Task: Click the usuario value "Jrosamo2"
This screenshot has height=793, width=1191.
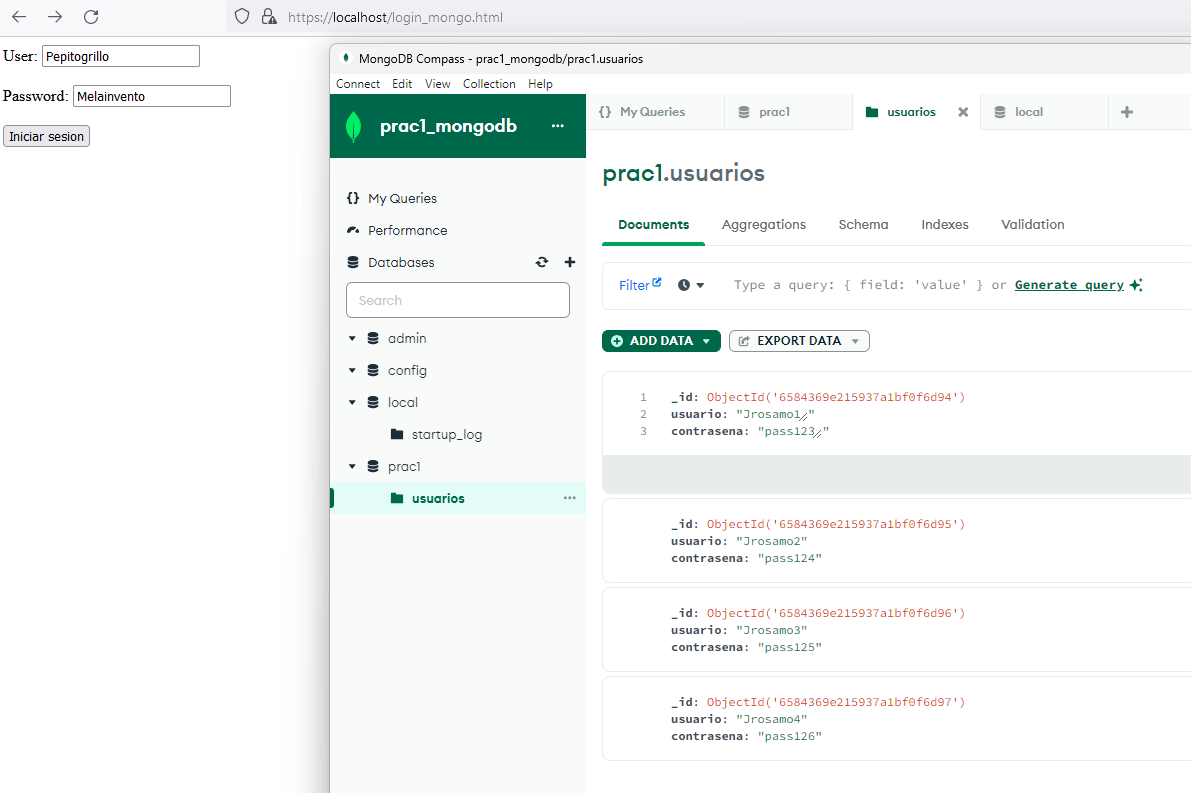Action: [x=771, y=541]
